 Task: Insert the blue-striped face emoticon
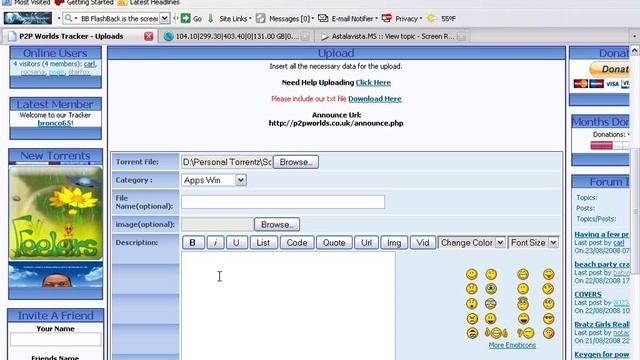pyautogui.click(x=491, y=304)
